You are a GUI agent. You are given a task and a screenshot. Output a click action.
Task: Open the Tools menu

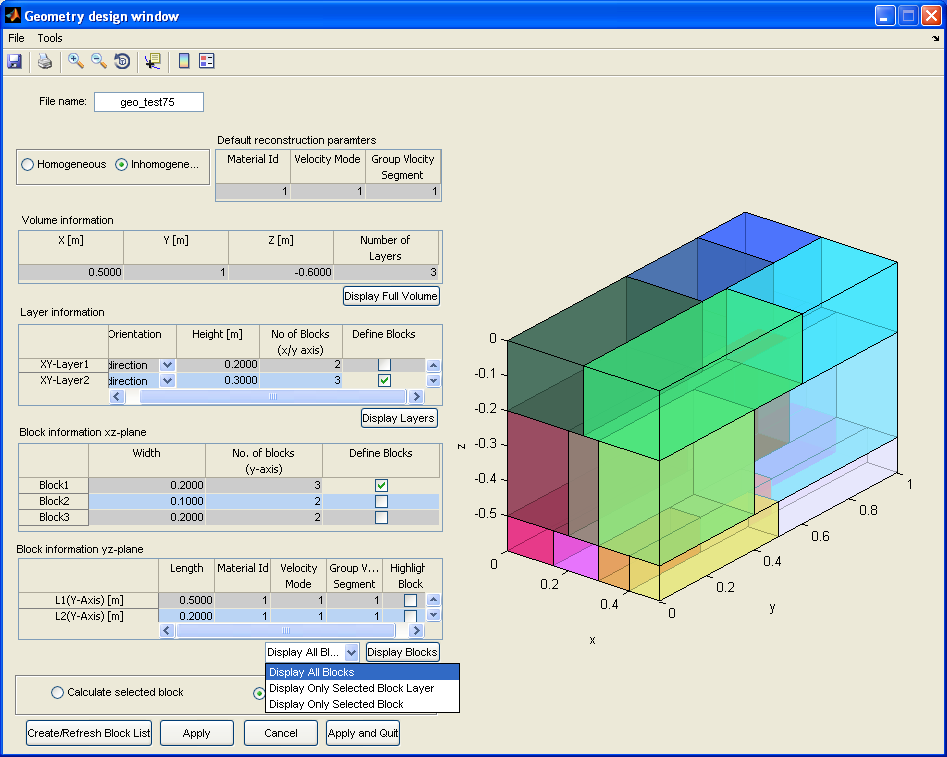50,38
